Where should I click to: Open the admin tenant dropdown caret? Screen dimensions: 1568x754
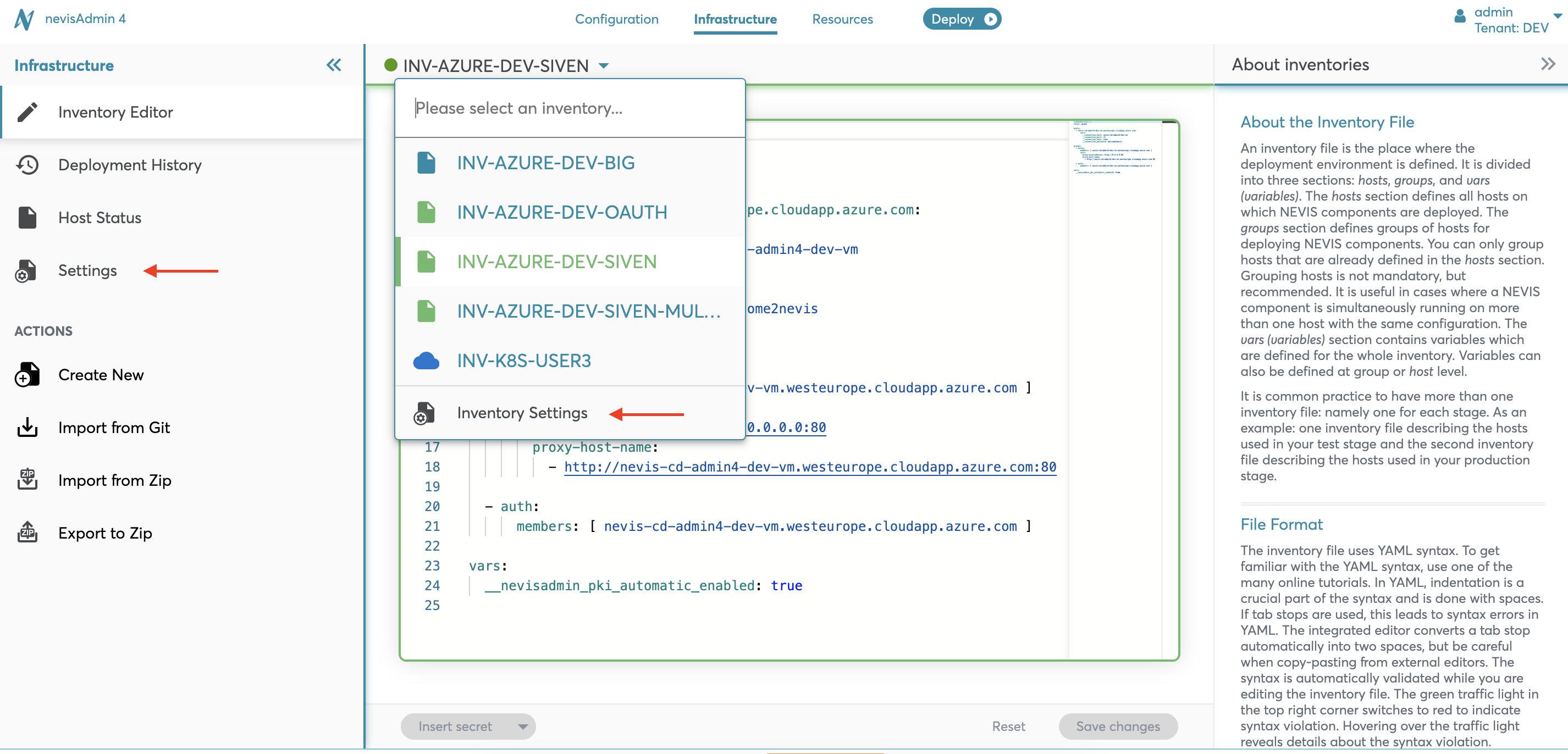pos(1558,16)
